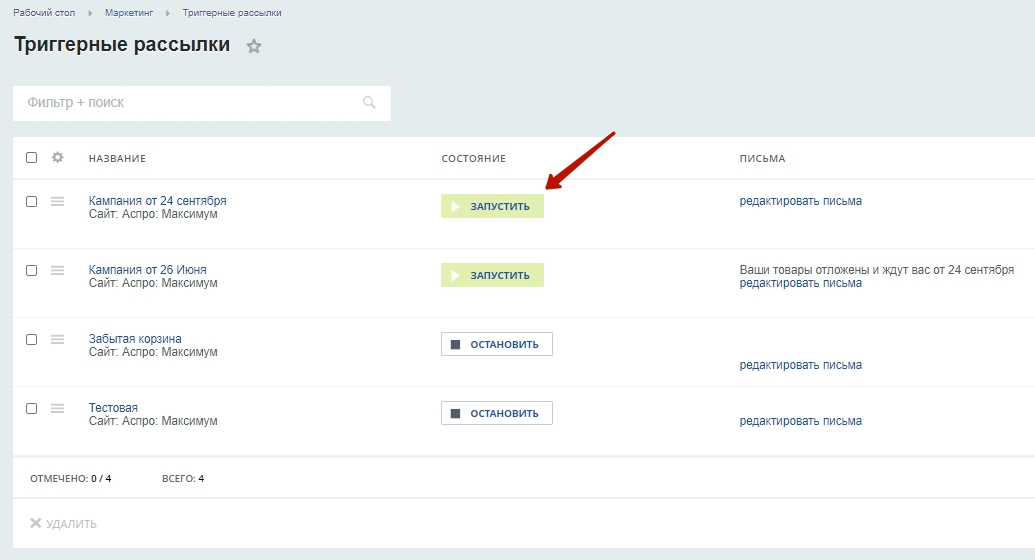The width and height of the screenshot is (1035, 560).
Task: Click the favorites star next to page title
Action: pos(254,46)
